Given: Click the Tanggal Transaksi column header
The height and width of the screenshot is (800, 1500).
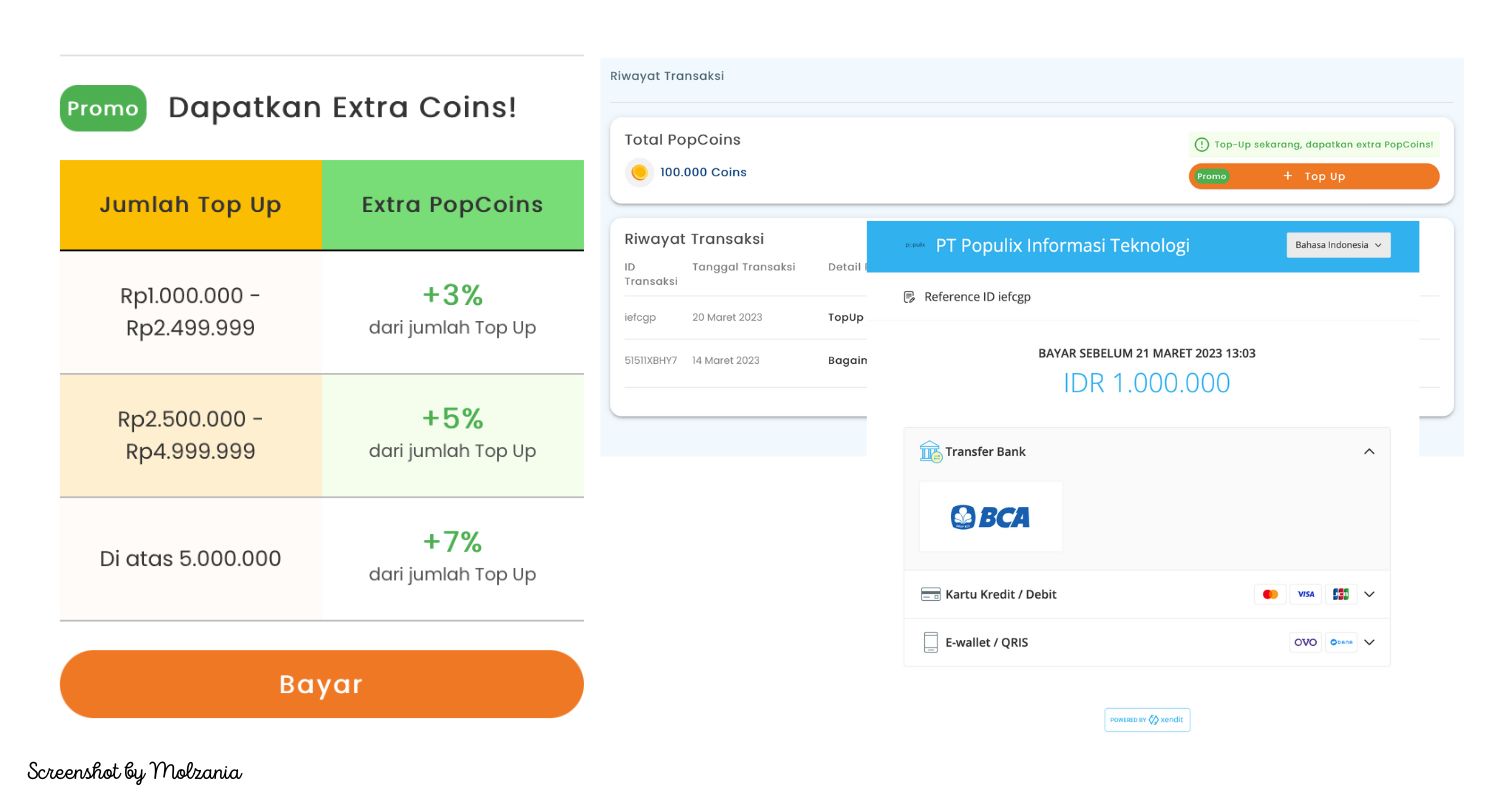Looking at the screenshot, I should [744, 267].
